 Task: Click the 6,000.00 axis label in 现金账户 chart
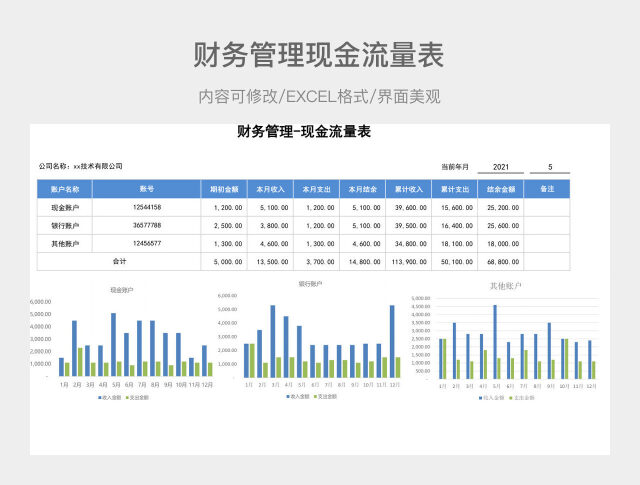pos(40,302)
